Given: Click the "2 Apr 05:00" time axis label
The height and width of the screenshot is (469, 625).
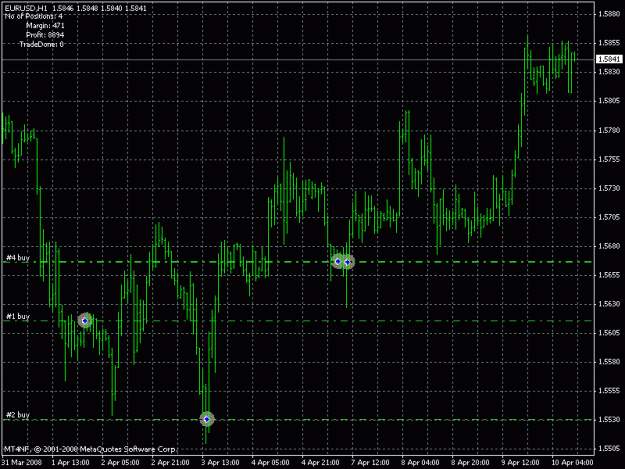Looking at the screenshot, I should pos(120,463).
